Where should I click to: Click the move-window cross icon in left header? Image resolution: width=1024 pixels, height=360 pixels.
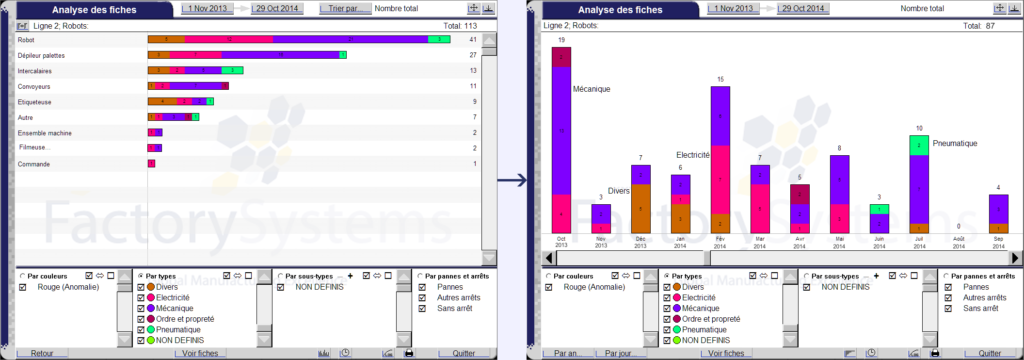pyautogui.click(x=473, y=8)
